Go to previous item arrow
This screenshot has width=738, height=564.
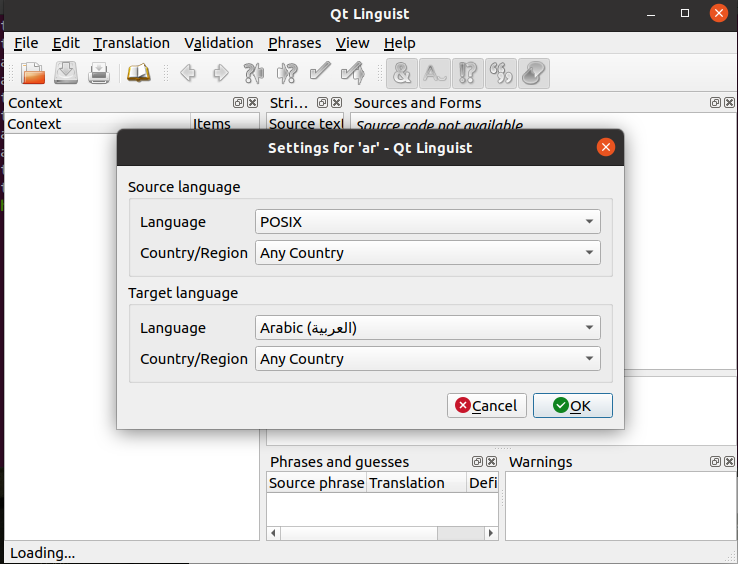[x=188, y=73]
